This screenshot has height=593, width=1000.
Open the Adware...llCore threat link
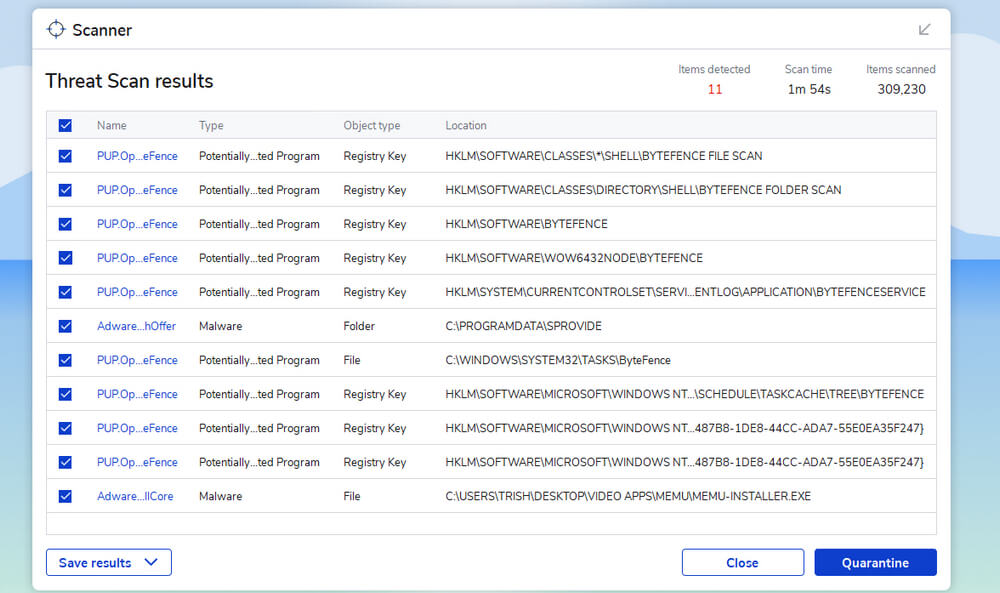click(135, 496)
